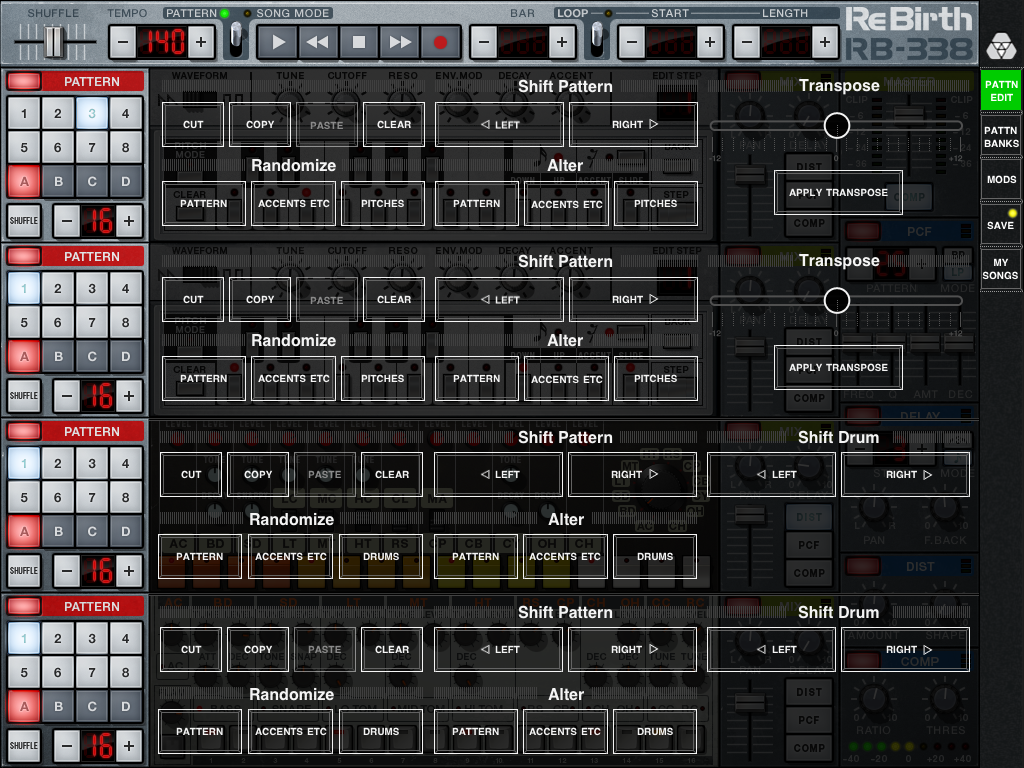
Task: Activate the red Record button
Action: [440, 42]
